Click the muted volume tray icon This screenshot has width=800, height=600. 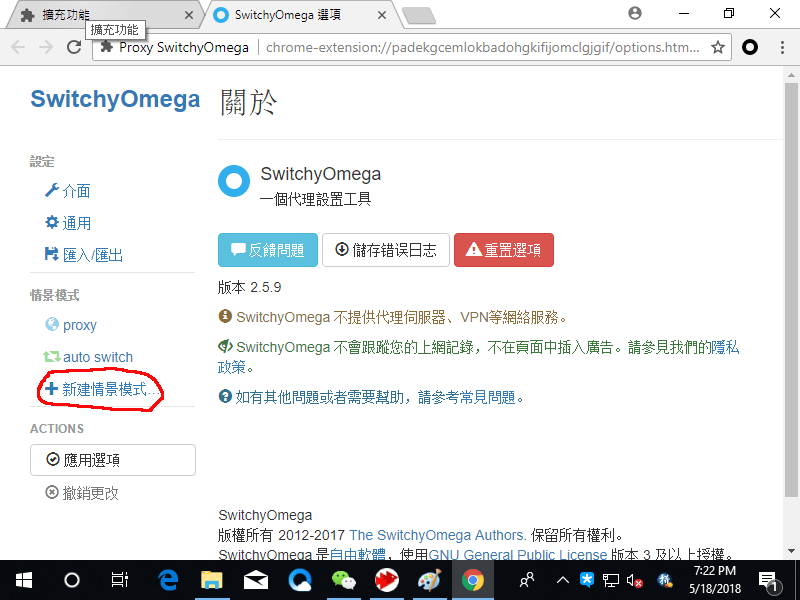tap(634, 580)
